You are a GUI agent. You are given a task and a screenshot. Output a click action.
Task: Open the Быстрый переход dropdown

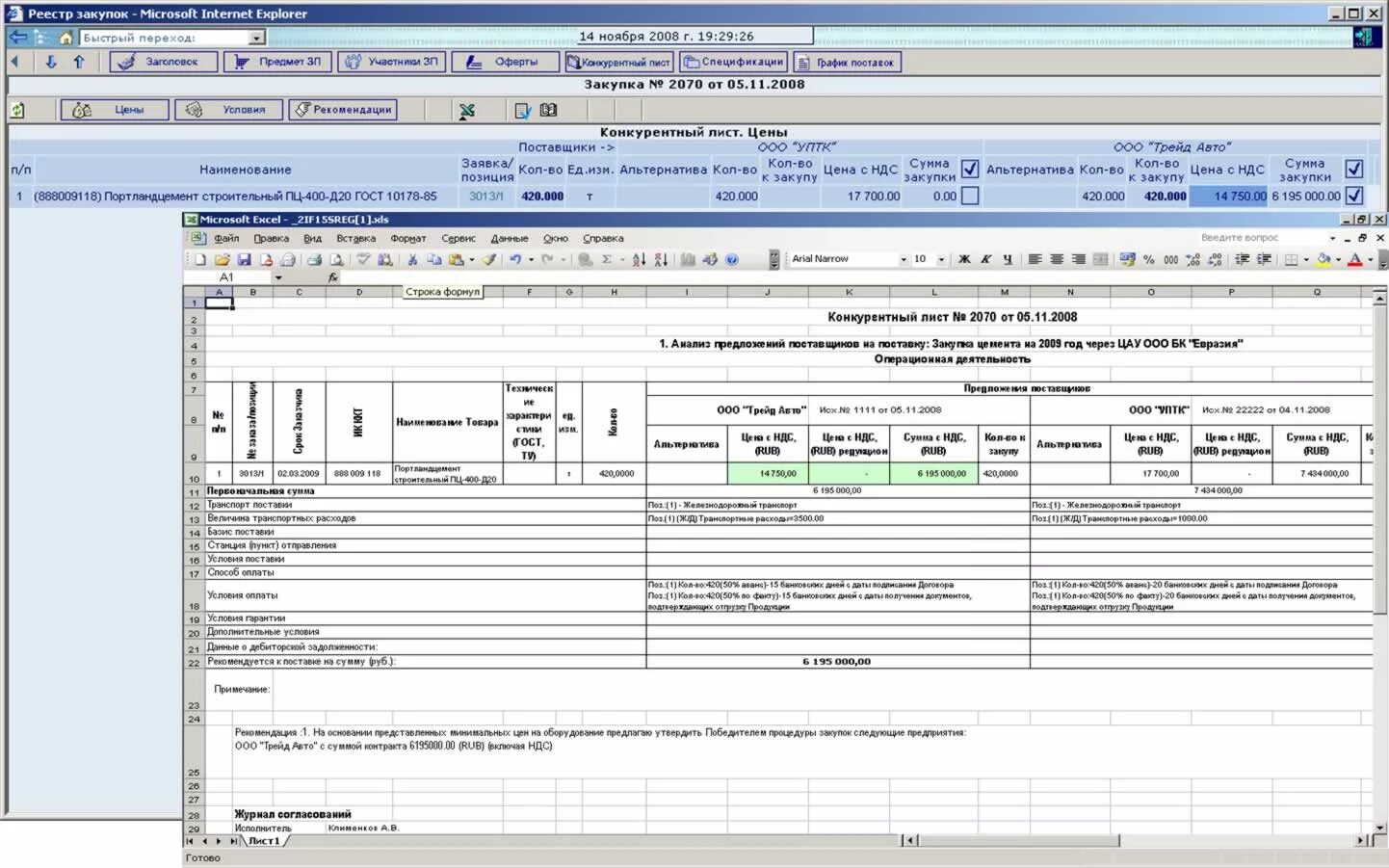point(256,38)
